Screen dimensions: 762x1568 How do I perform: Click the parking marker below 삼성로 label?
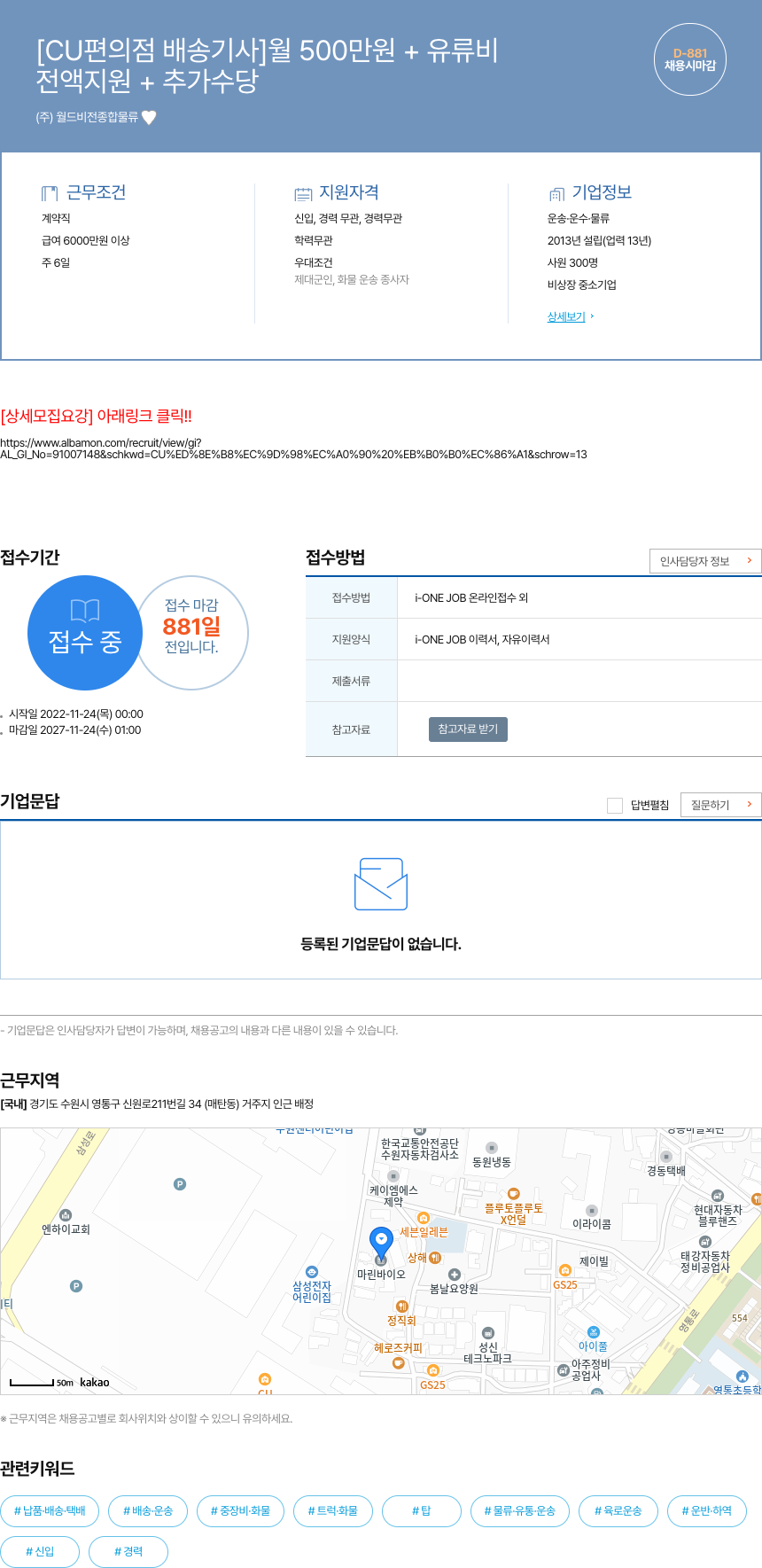(x=180, y=1184)
